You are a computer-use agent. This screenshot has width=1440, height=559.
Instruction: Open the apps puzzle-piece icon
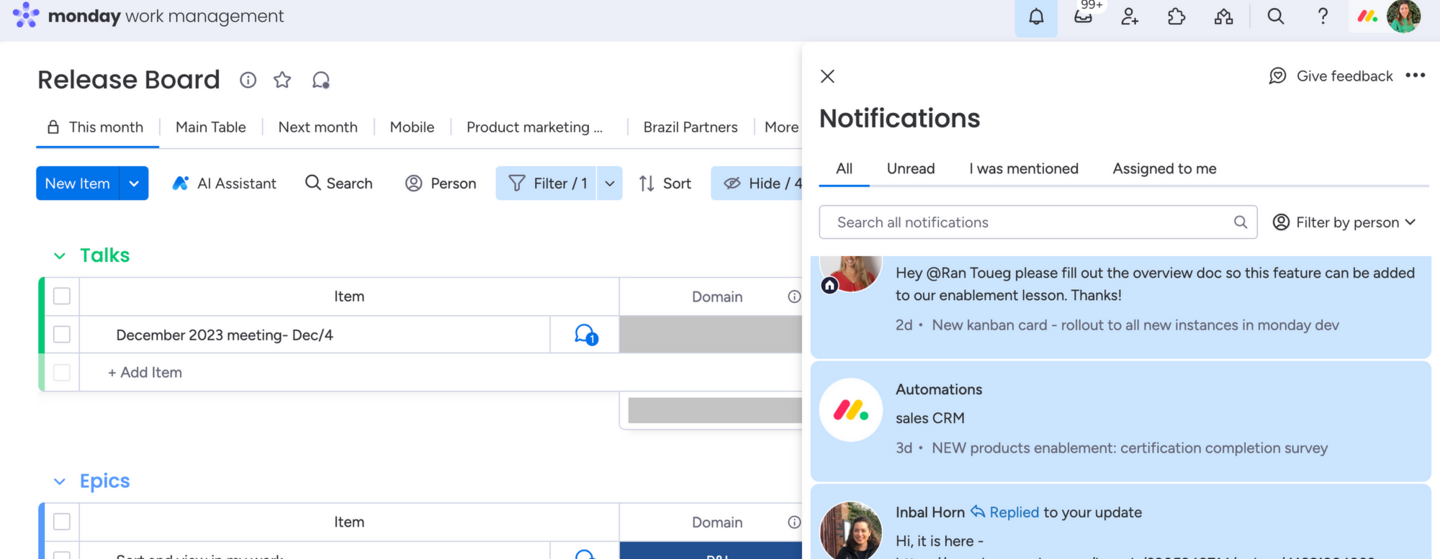coord(1177,17)
